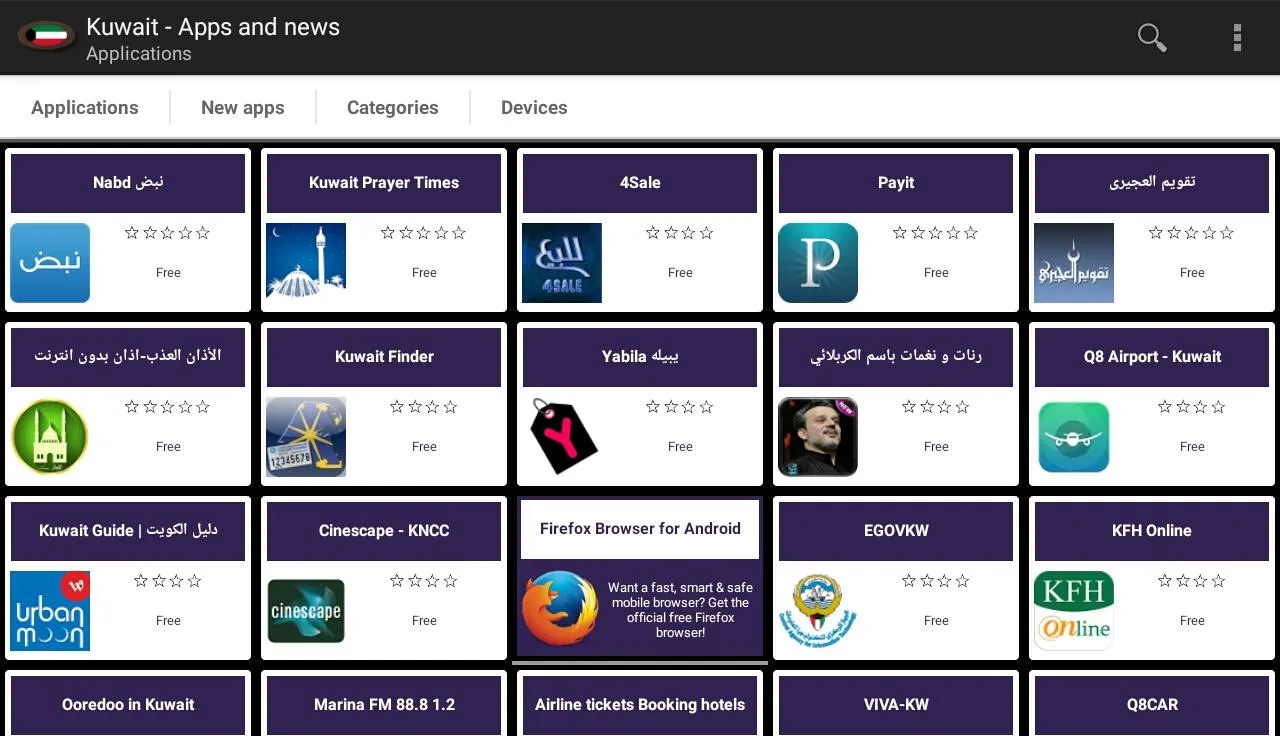The height and width of the screenshot is (736, 1280).
Task: Click the Free label under KFH Online
Action: tap(1192, 621)
